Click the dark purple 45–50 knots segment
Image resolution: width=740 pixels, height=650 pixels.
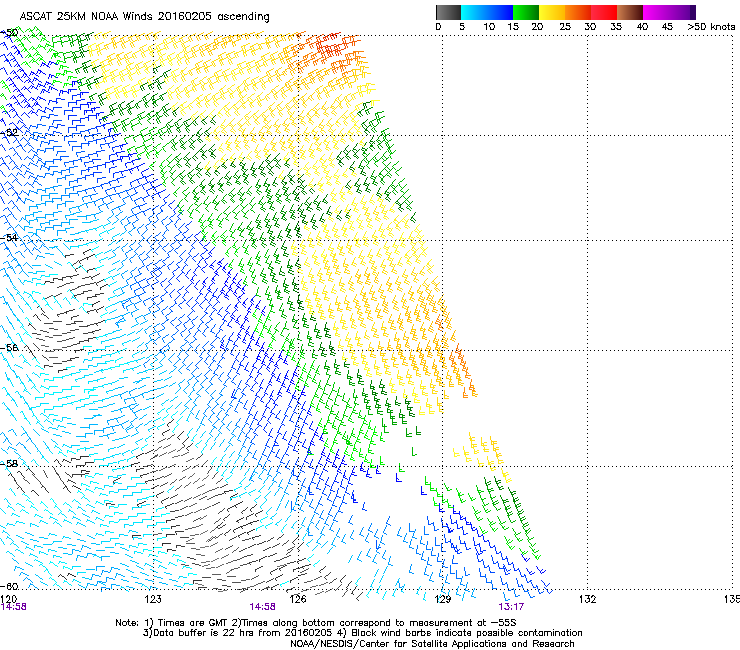pos(682,12)
